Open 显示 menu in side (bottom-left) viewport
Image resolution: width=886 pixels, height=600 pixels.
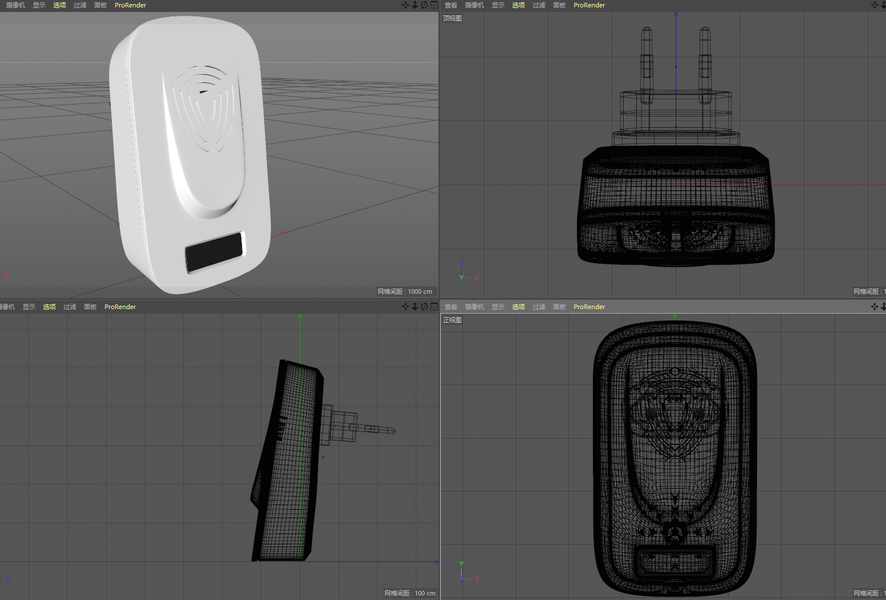pyautogui.click(x=29, y=307)
